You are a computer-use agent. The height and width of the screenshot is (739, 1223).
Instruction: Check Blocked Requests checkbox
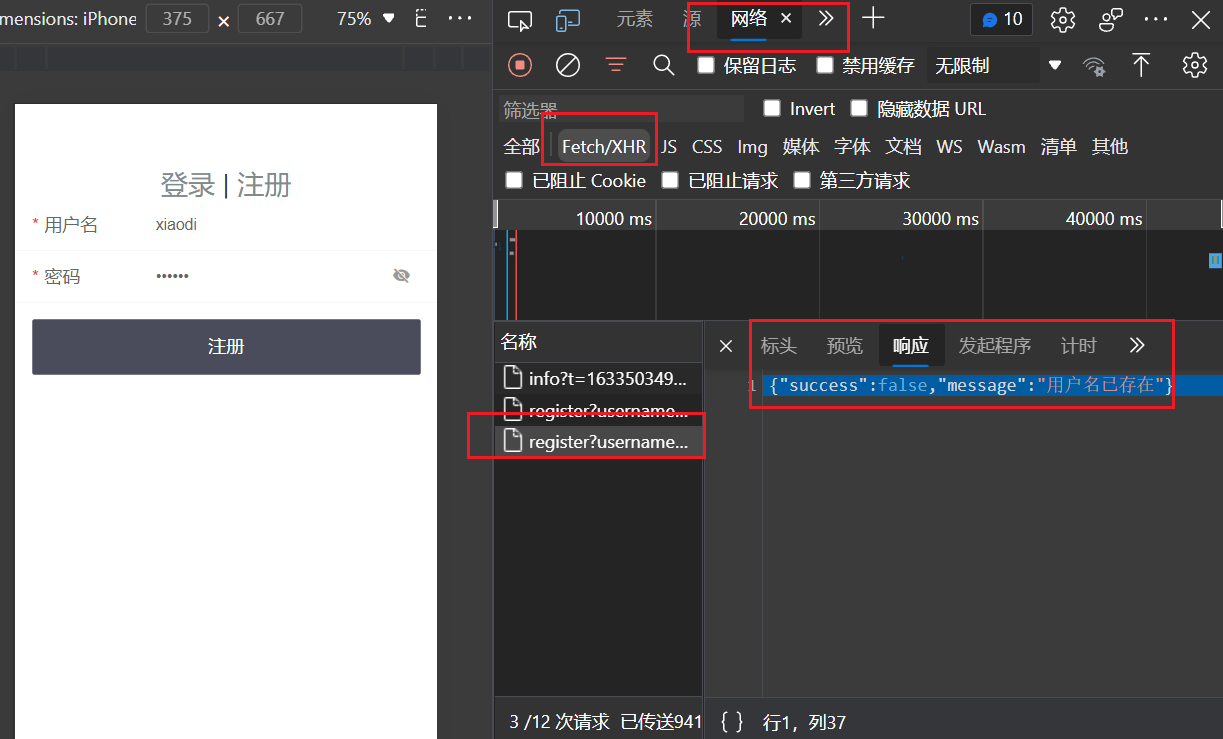point(670,180)
